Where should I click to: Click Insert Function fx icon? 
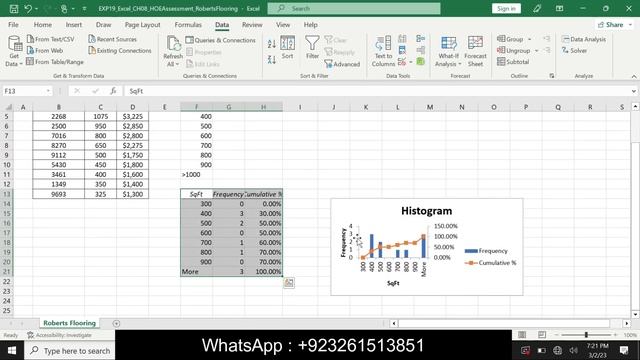tap(113, 91)
